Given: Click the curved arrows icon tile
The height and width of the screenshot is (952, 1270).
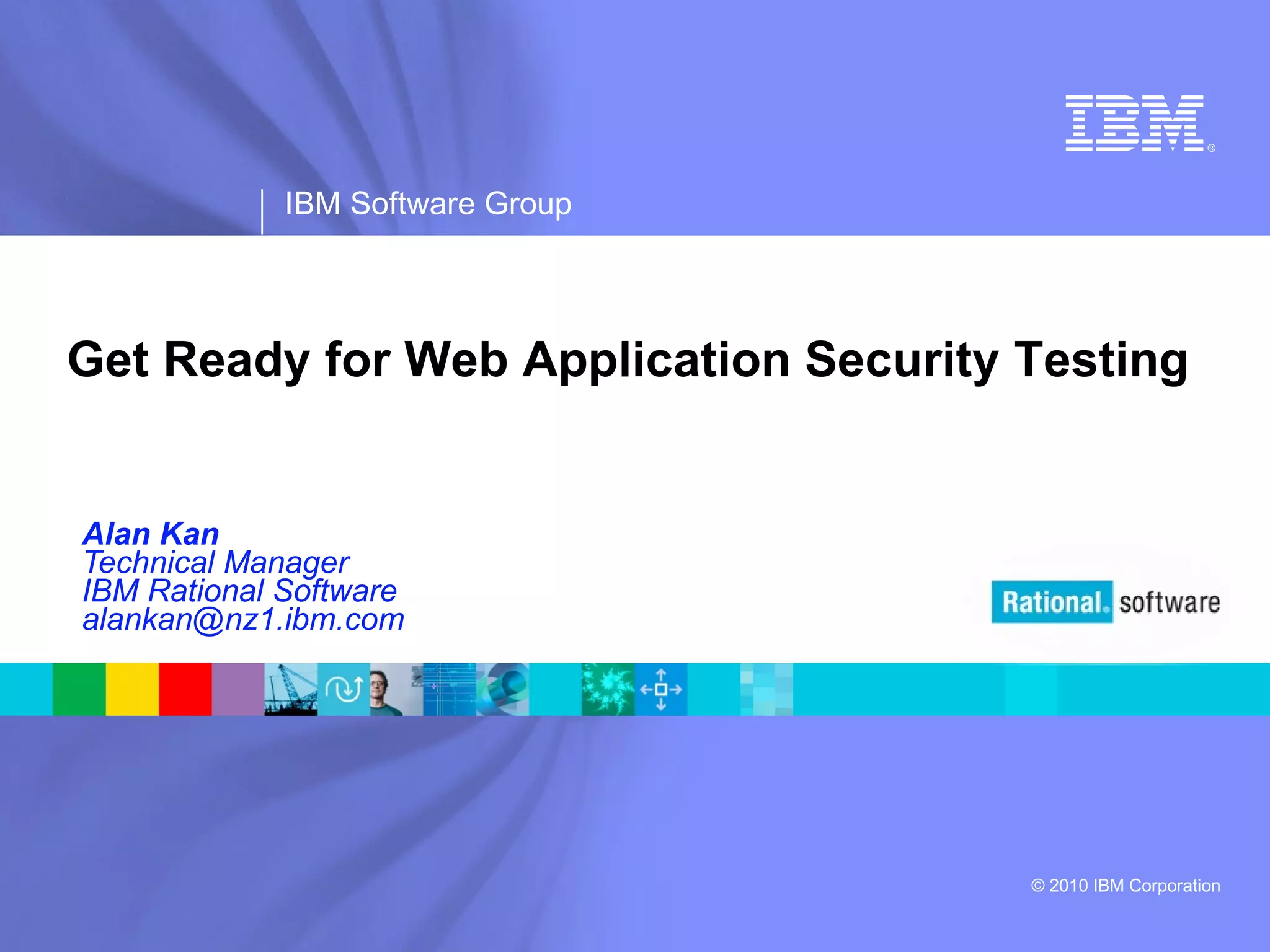Looking at the screenshot, I should pos(344,689).
